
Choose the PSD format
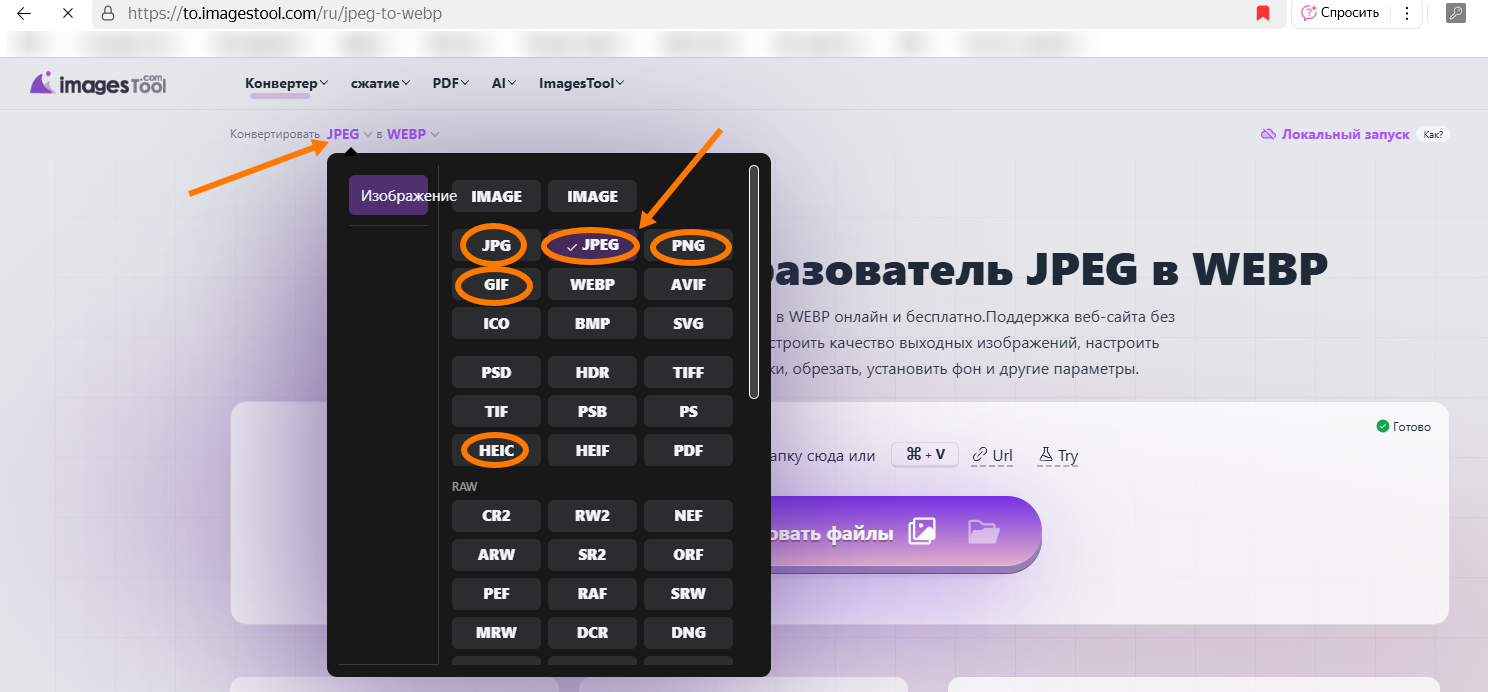[x=496, y=372]
